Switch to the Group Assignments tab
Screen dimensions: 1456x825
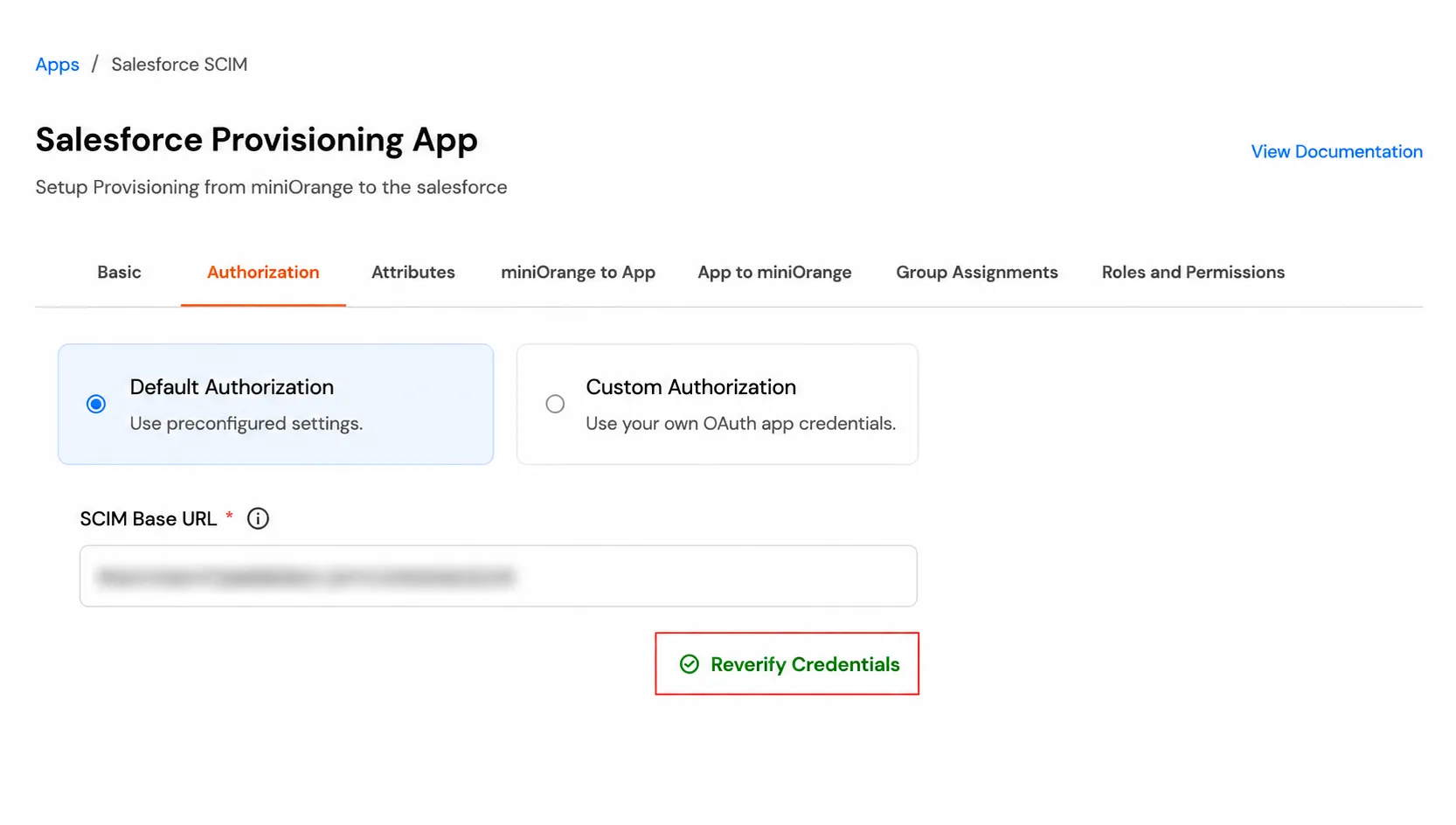coord(977,273)
